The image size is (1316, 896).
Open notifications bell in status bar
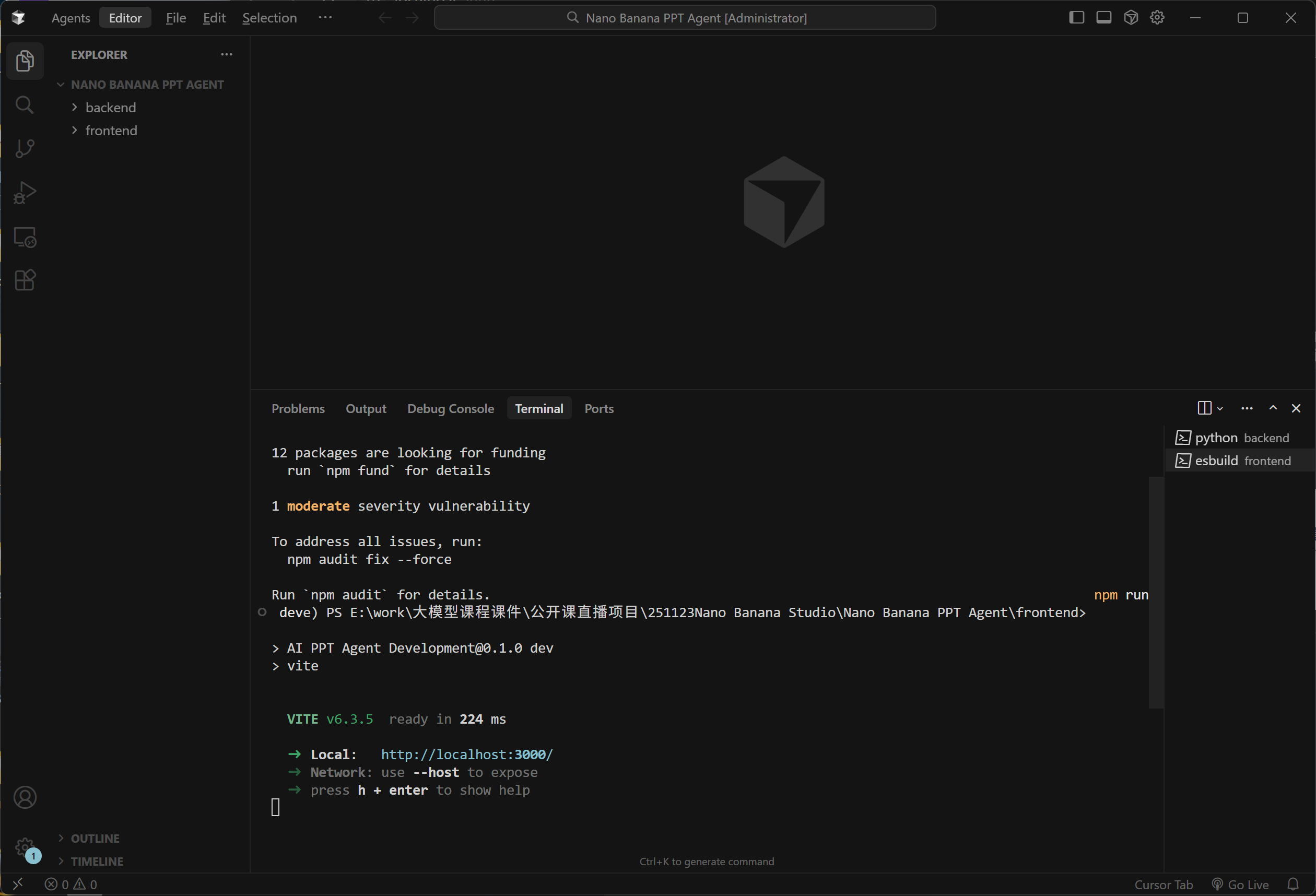1293,884
